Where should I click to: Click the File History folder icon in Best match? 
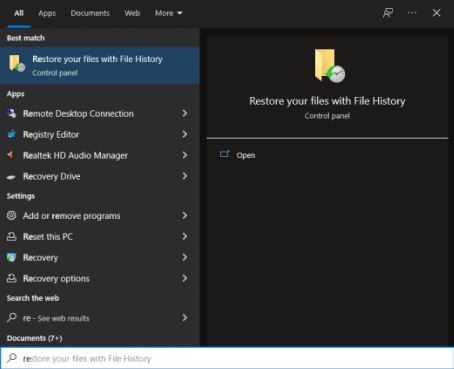(x=17, y=63)
